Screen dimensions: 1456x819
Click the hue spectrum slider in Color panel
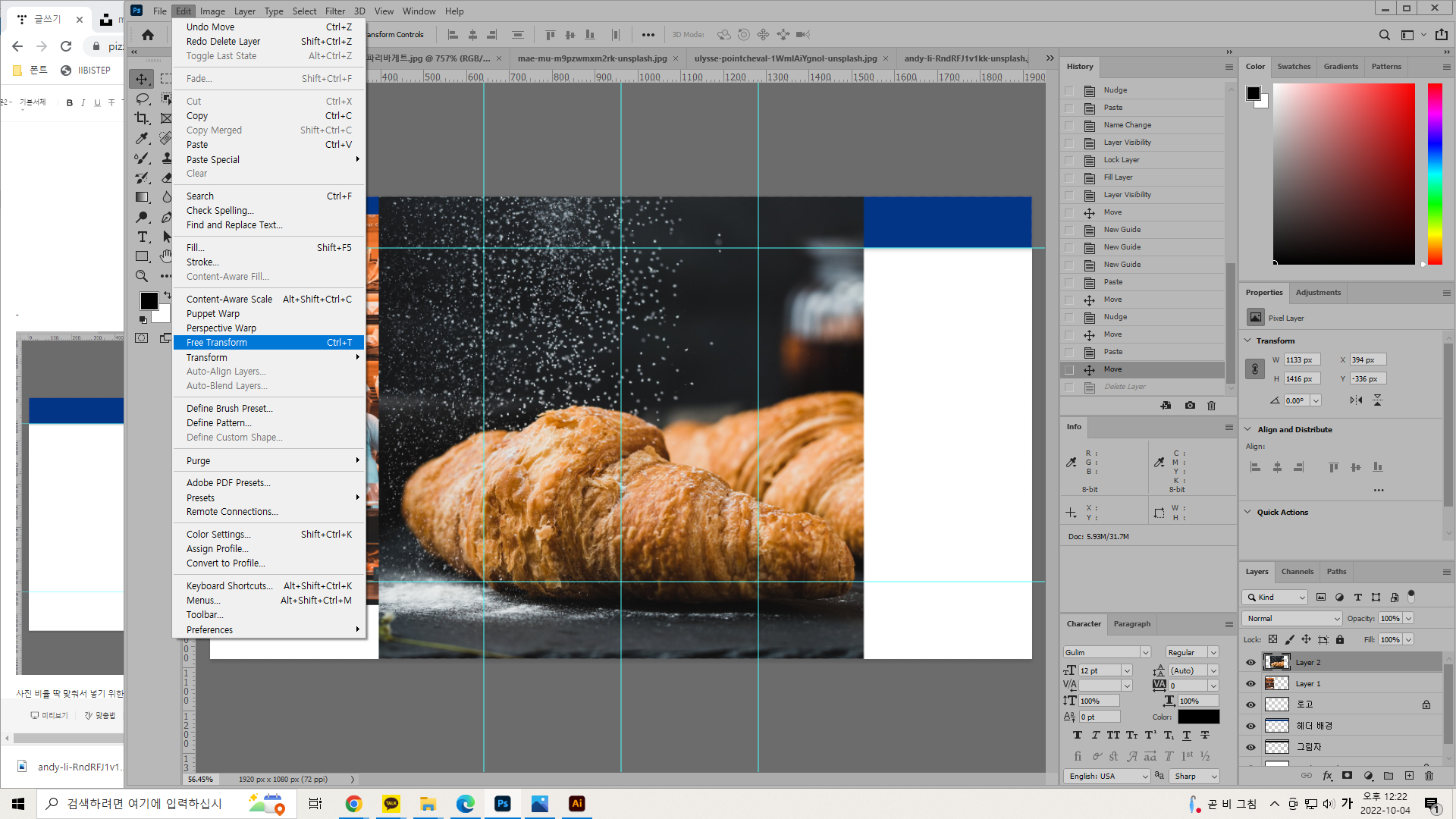click(x=1435, y=174)
